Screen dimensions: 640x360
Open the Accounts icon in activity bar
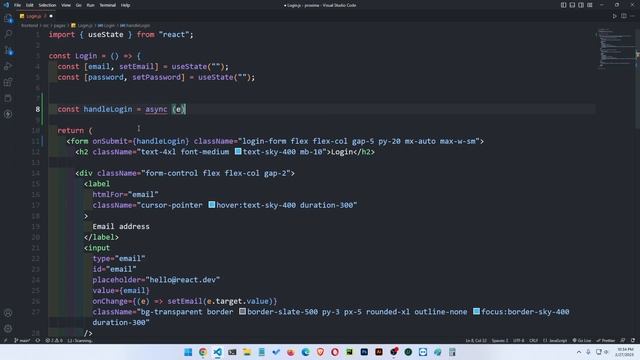tap(8, 313)
